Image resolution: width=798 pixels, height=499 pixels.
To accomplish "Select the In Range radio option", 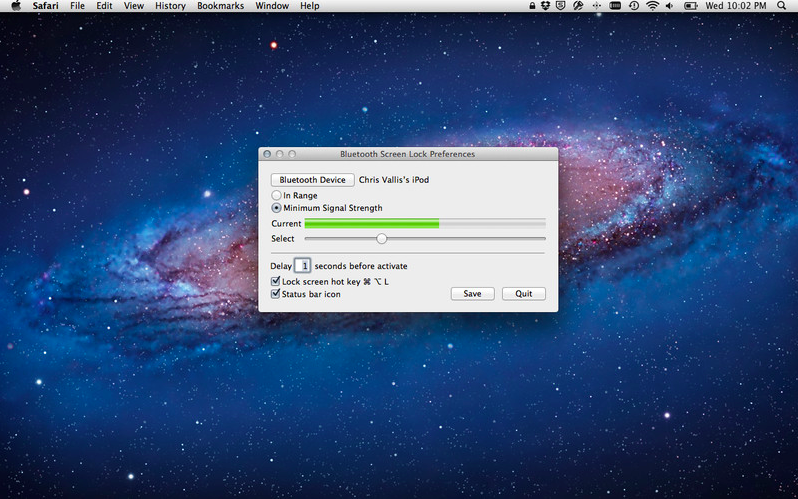I will (276, 195).
